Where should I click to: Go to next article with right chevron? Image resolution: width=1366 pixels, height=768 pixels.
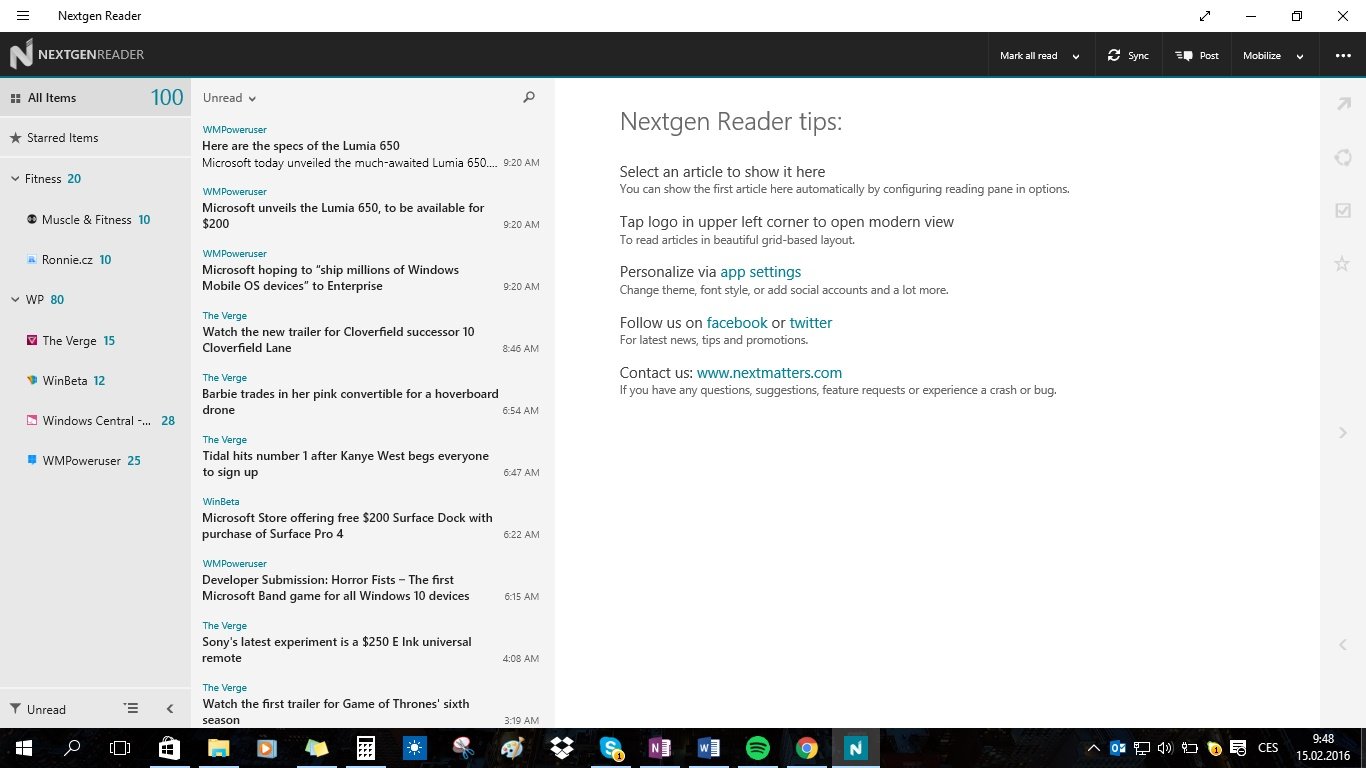click(1343, 433)
